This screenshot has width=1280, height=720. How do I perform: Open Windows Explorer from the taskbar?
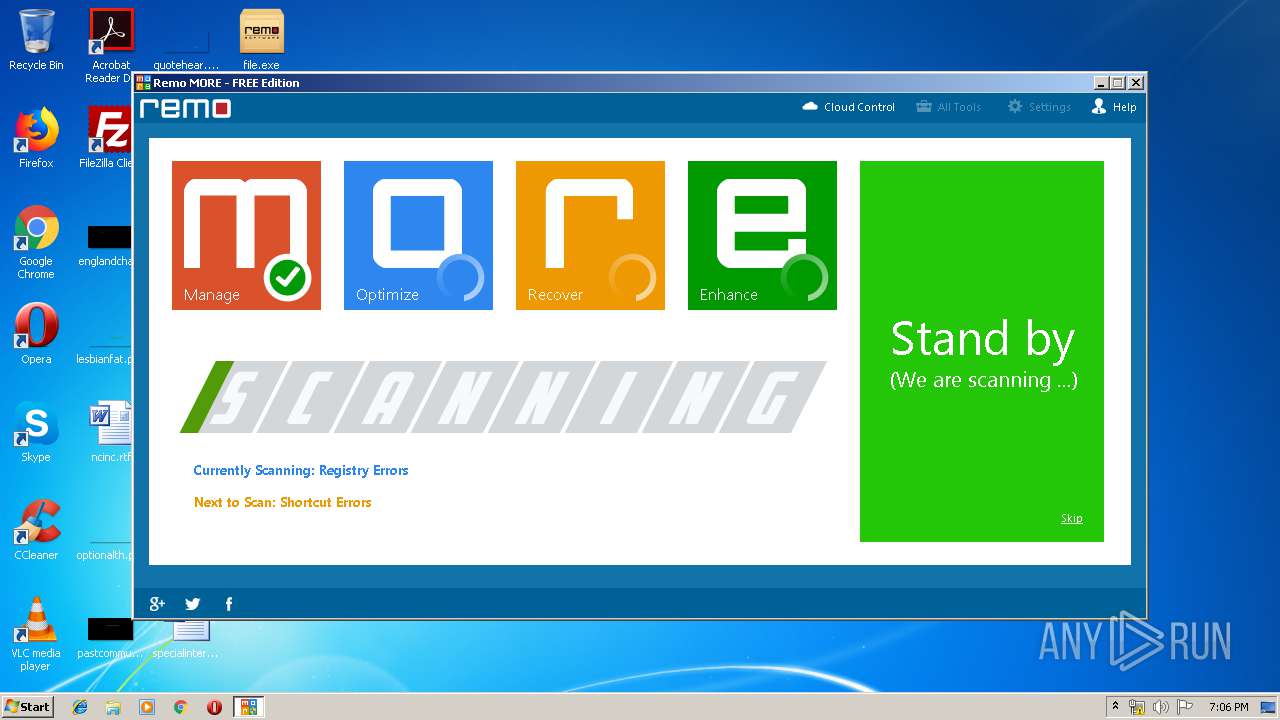click(x=113, y=707)
